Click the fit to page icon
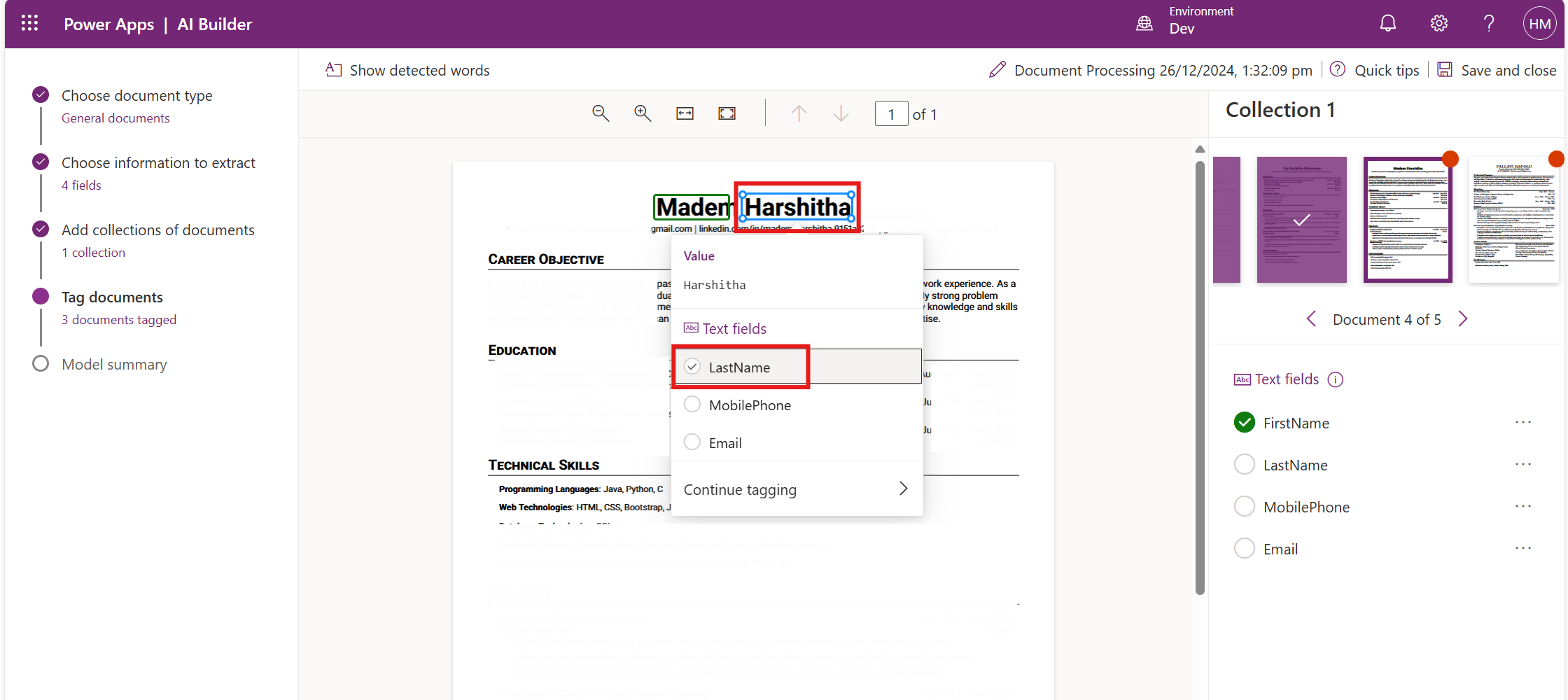This screenshot has height=700, width=1568. click(727, 113)
